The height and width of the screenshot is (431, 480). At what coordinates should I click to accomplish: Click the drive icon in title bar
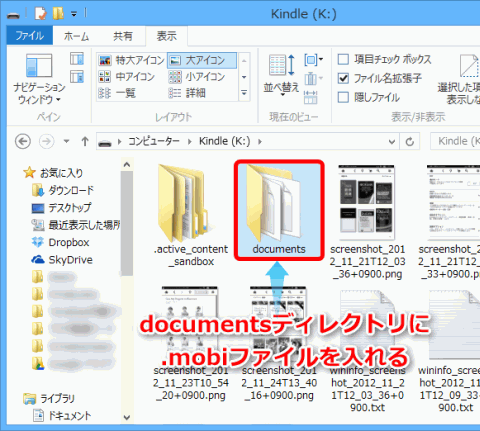point(13,15)
